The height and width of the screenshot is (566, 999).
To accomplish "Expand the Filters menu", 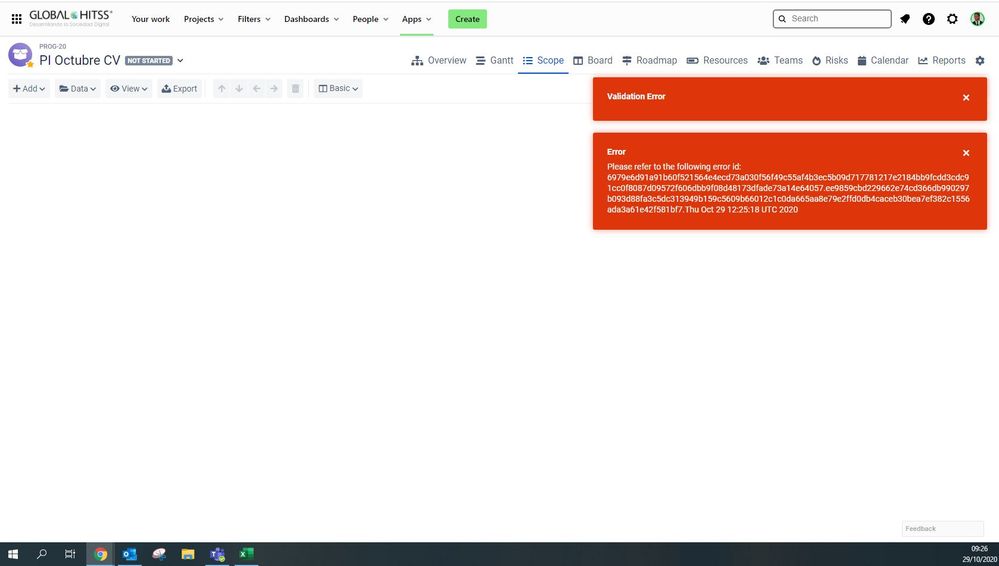I will (x=254, y=19).
